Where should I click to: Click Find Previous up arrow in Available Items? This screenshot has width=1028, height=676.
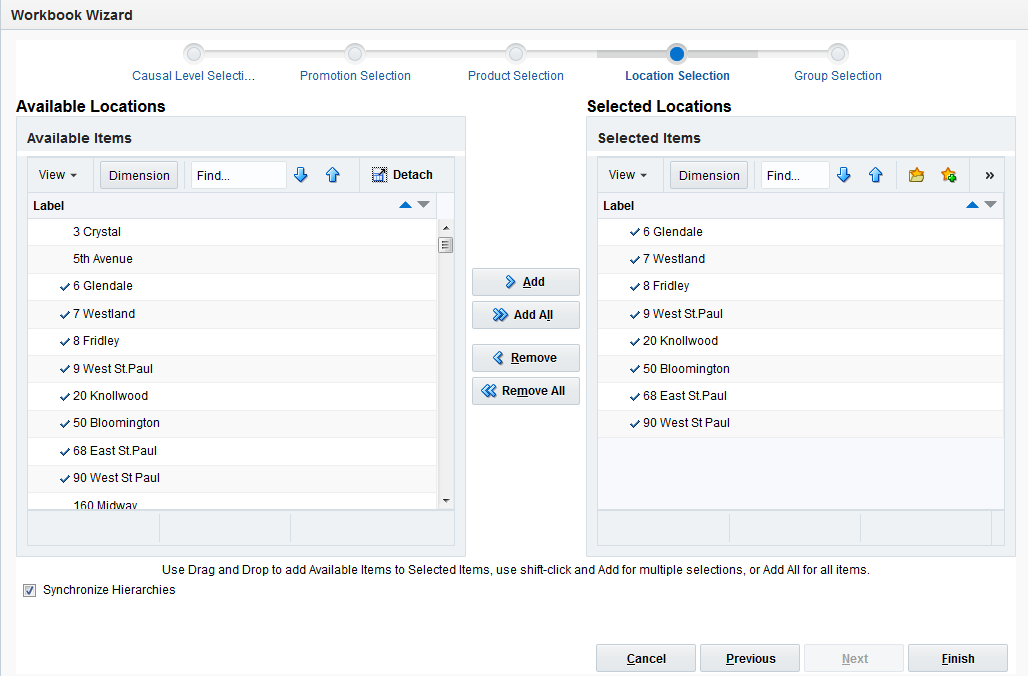[333, 175]
